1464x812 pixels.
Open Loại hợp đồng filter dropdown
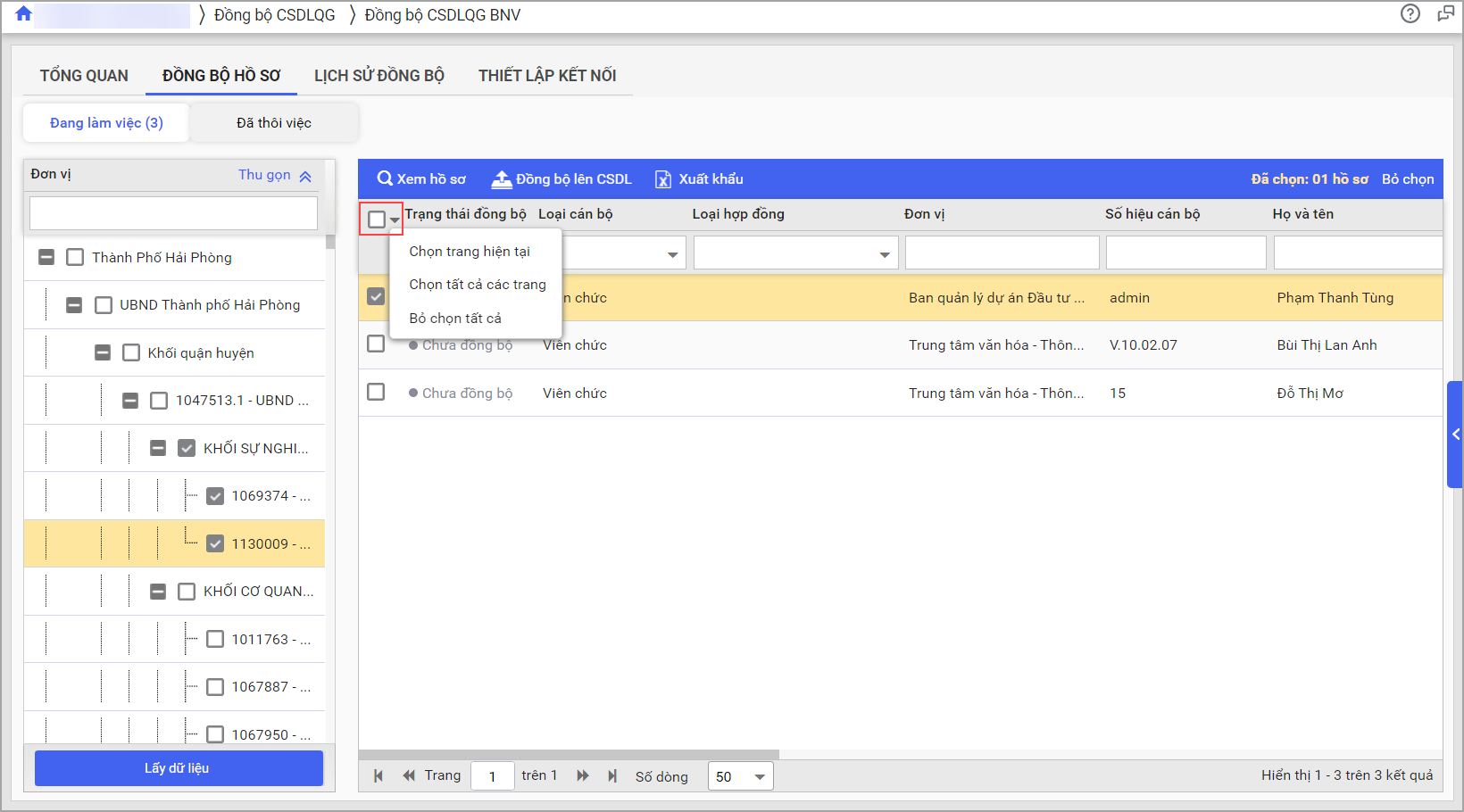pyautogui.click(x=884, y=255)
